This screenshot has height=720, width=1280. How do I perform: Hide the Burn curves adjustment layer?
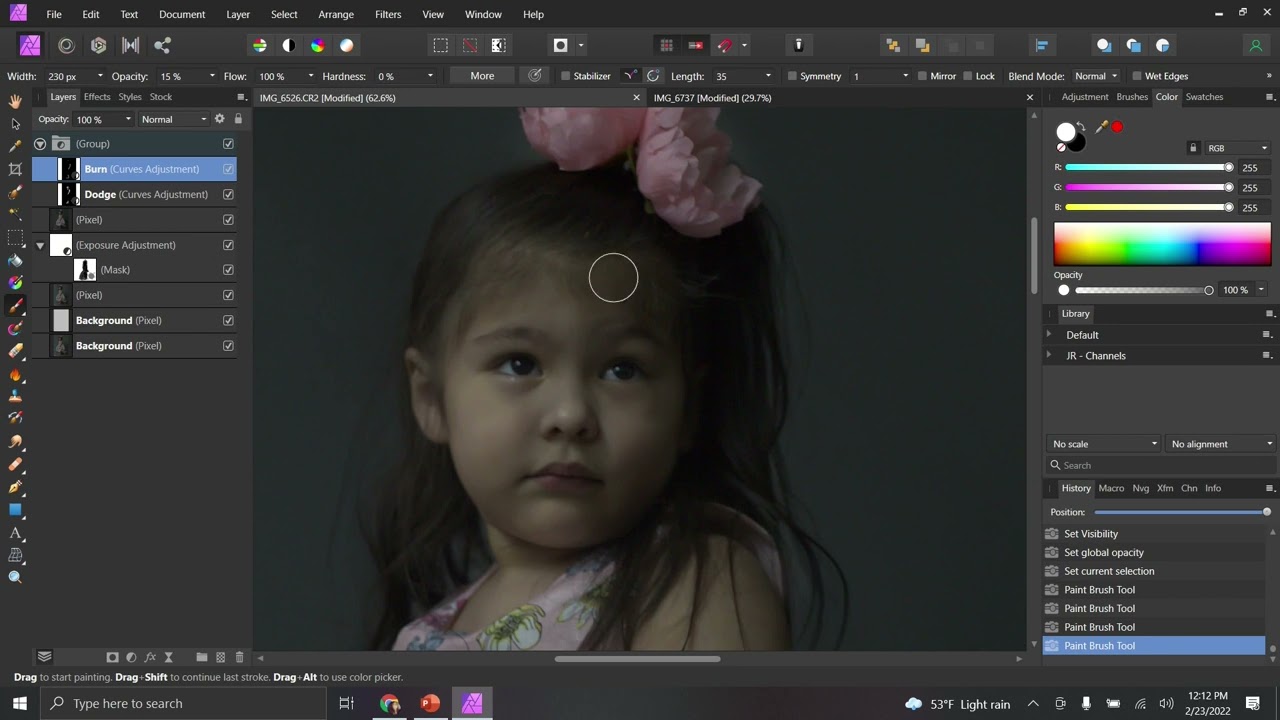228,169
